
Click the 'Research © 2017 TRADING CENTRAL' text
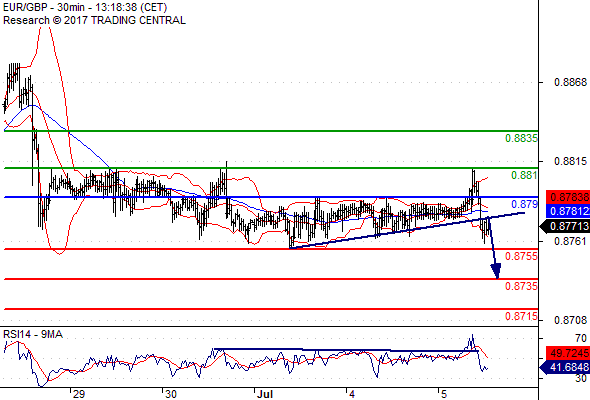tap(94, 20)
